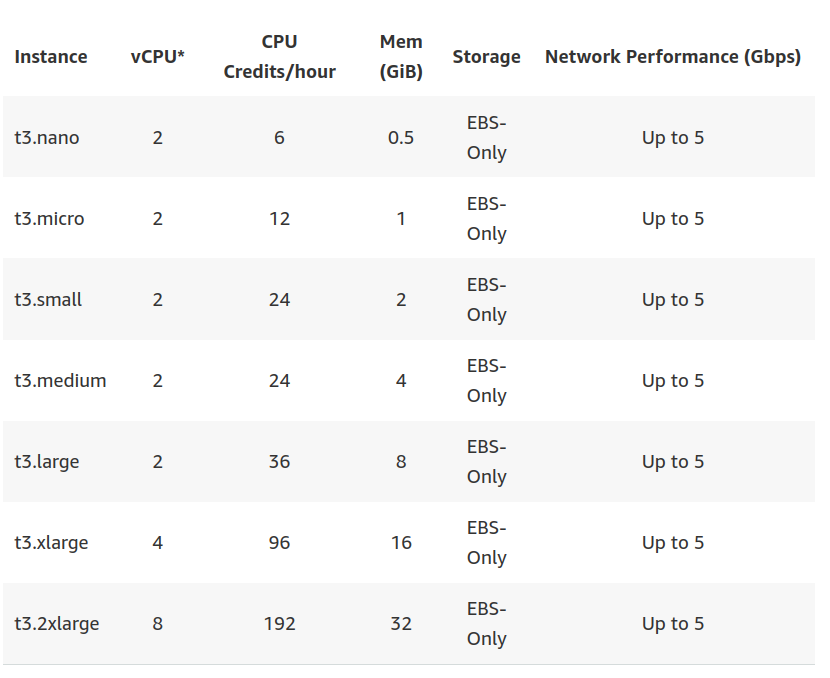Click the t3.micro instance cell
The height and width of the screenshot is (678, 830).
coord(50,219)
